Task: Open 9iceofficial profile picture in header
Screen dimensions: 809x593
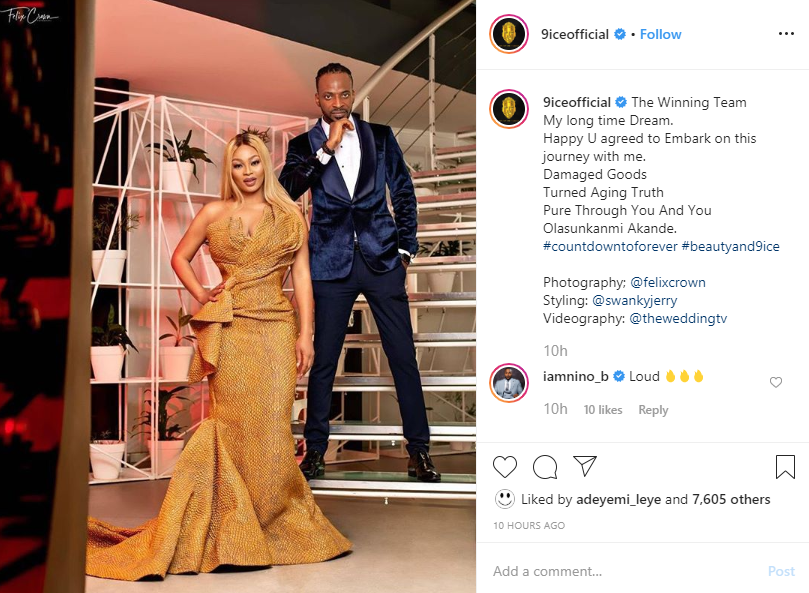Action: 509,34
